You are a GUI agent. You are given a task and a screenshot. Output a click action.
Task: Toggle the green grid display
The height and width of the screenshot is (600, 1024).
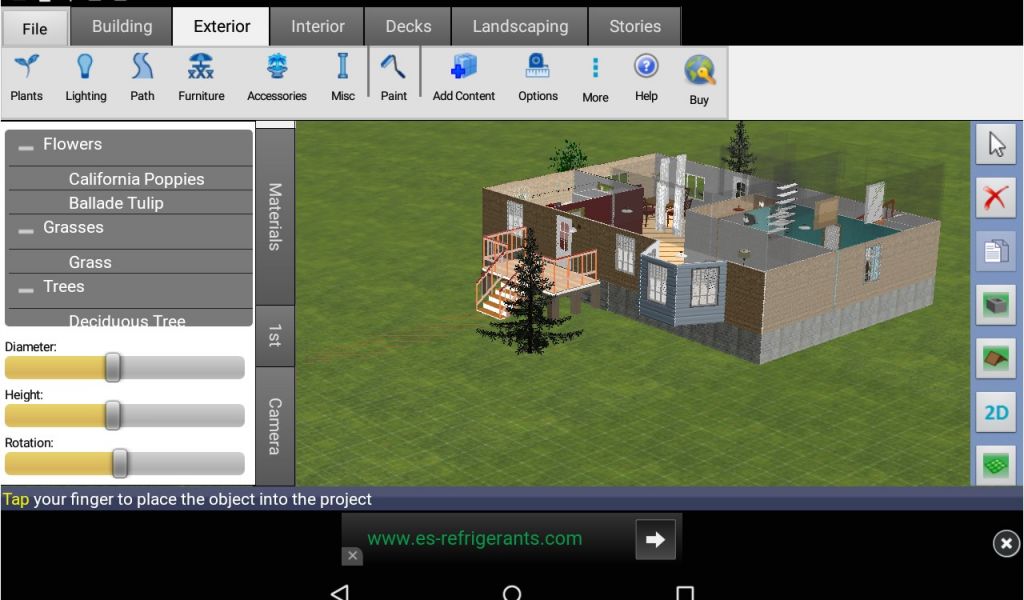pos(996,465)
